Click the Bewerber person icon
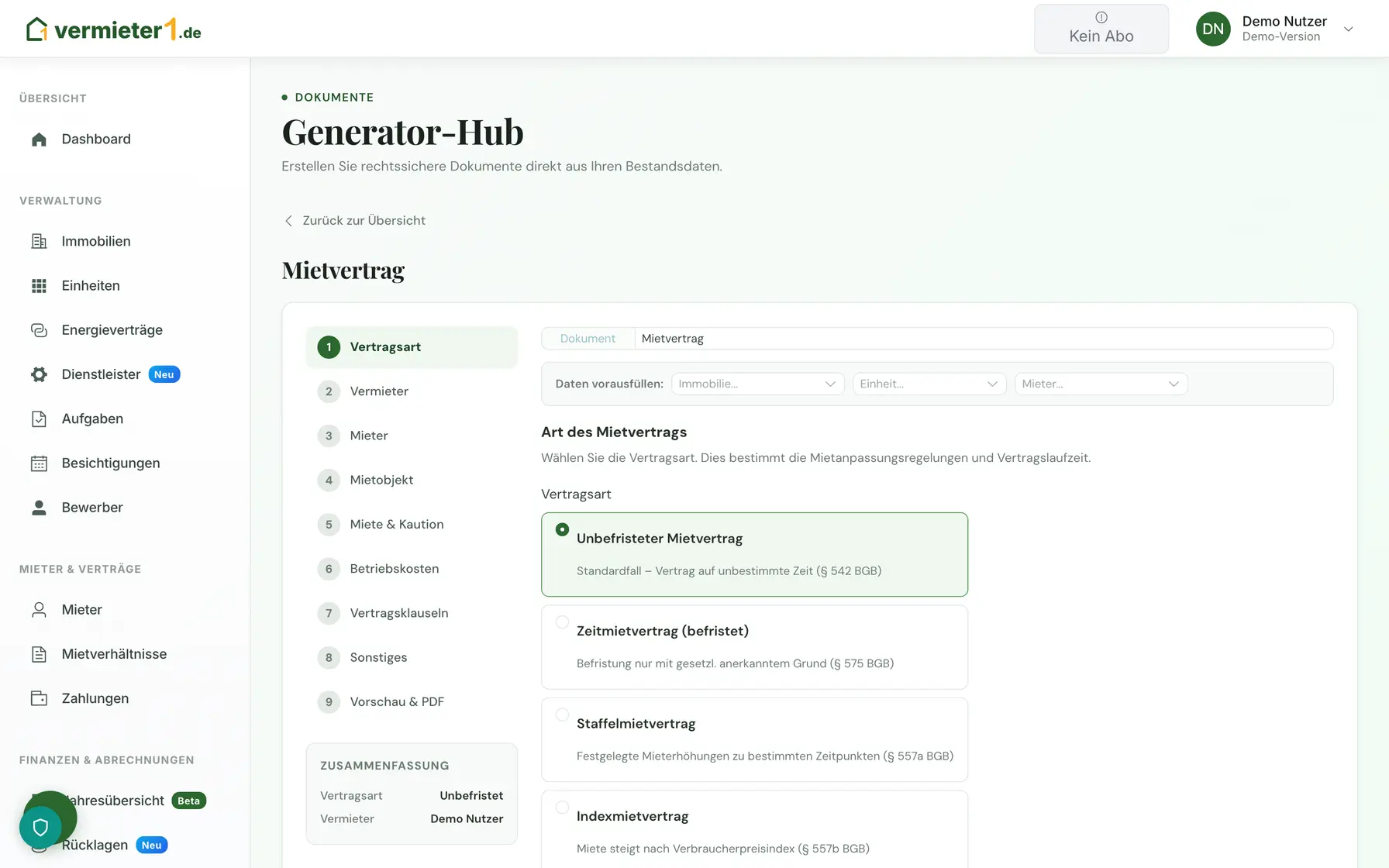The width and height of the screenshot is (1389, 868). pyautogui.click(x=39, y=508)
